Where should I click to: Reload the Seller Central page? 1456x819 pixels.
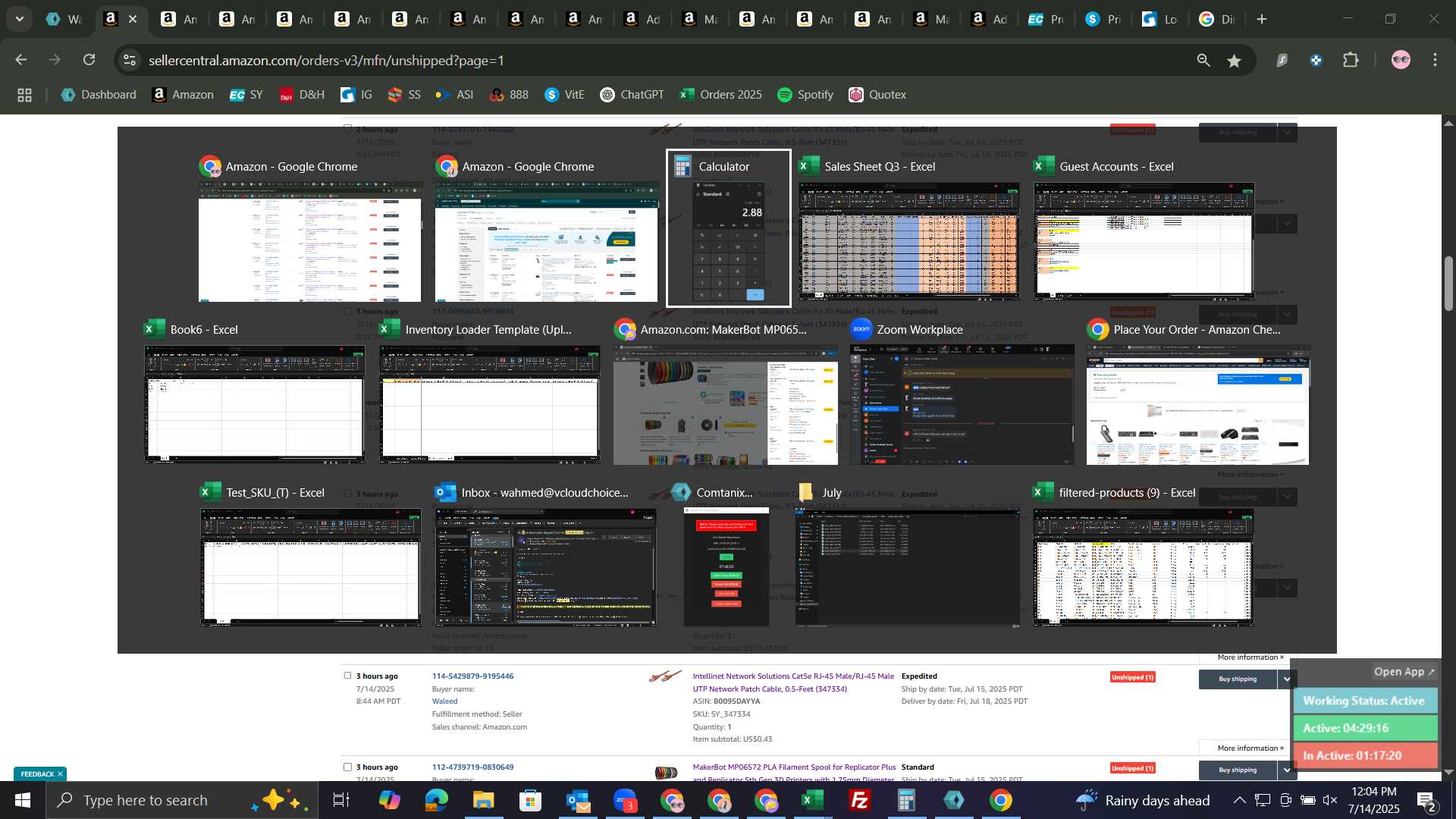89,60
